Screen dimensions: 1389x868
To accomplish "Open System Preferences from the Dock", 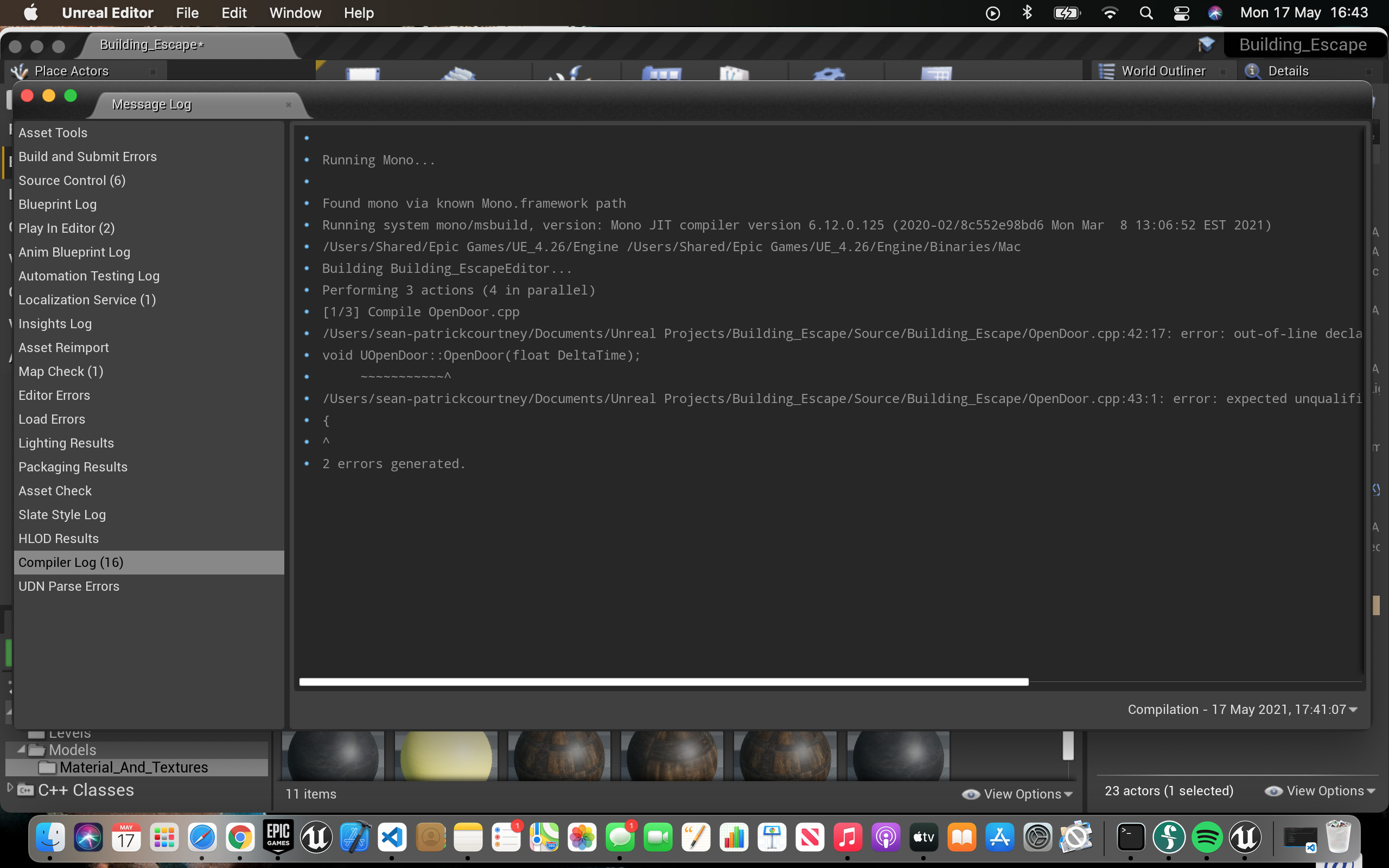I will (1038, 838).
